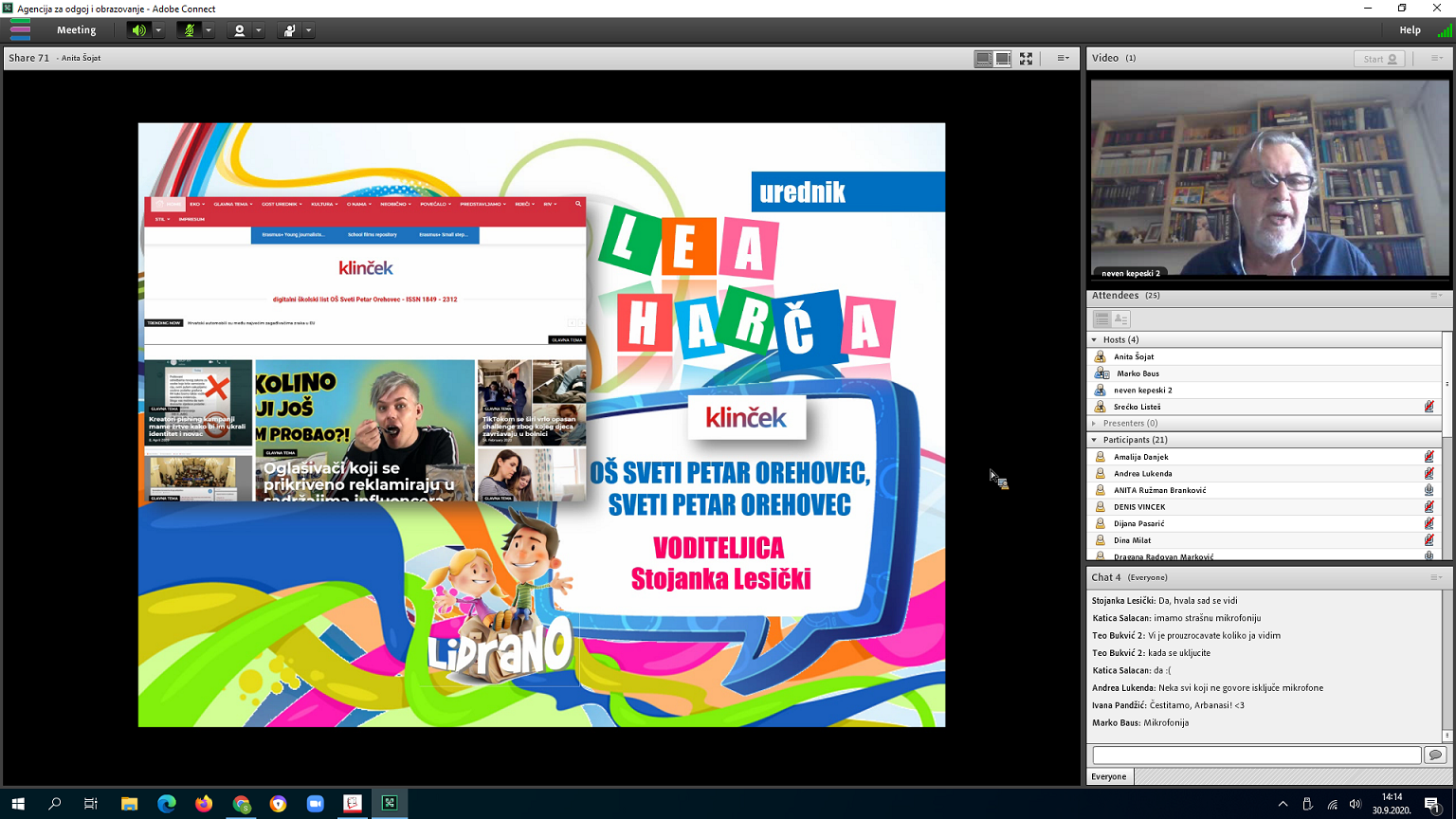Click the webcam icon in the toolbar

pos(239,30)
